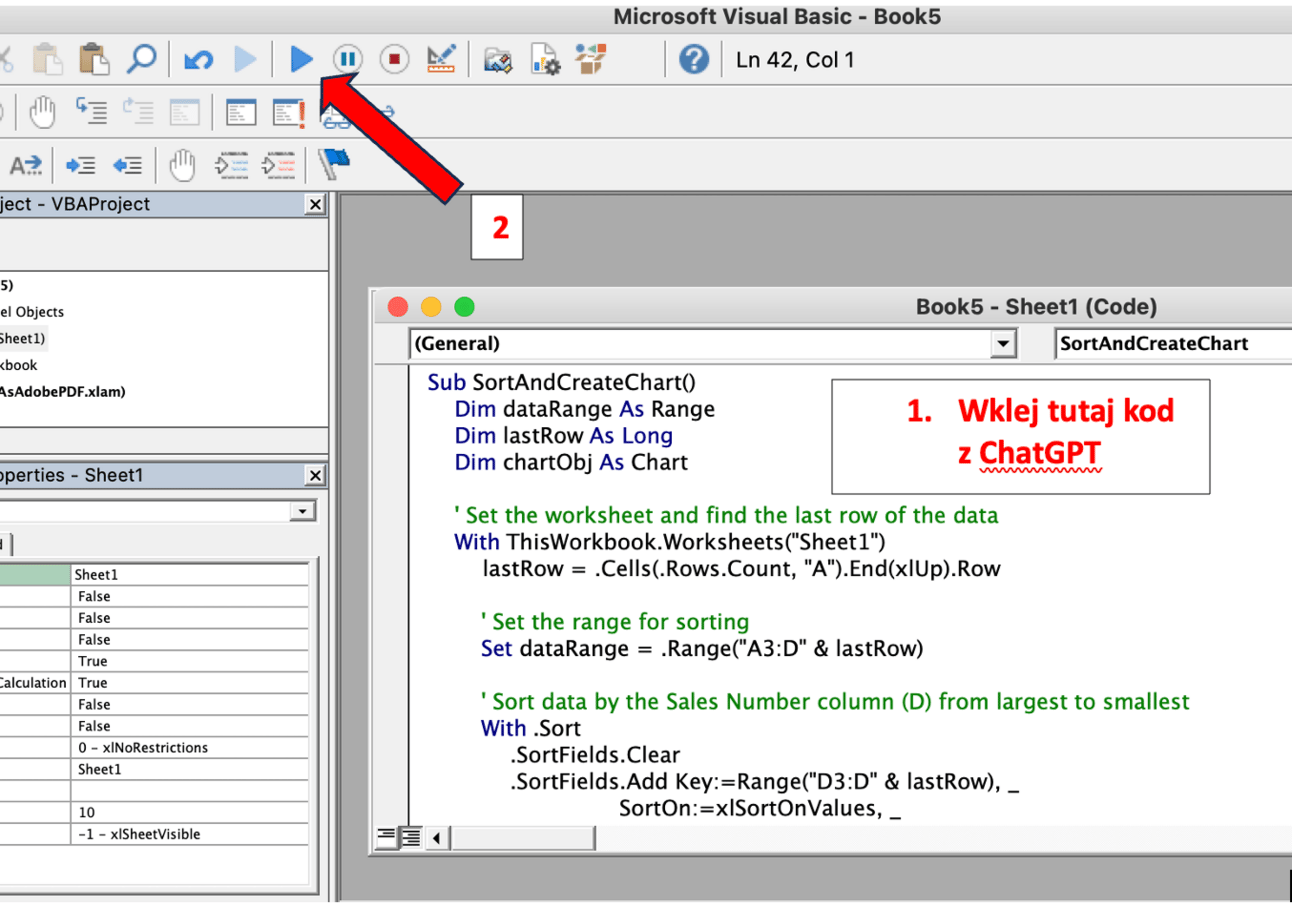Select the 'kbook' item in project tree

(19, 365)
